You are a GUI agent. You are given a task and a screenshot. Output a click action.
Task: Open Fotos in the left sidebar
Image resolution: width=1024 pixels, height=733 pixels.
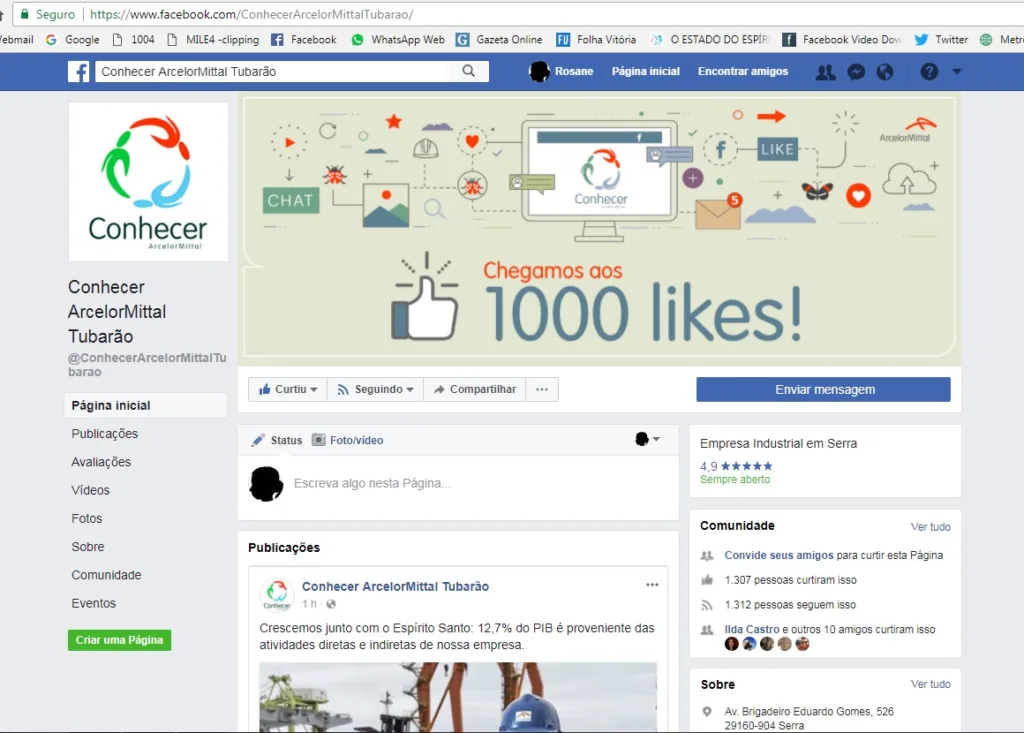pyautogui.click(x=87, y=518)
